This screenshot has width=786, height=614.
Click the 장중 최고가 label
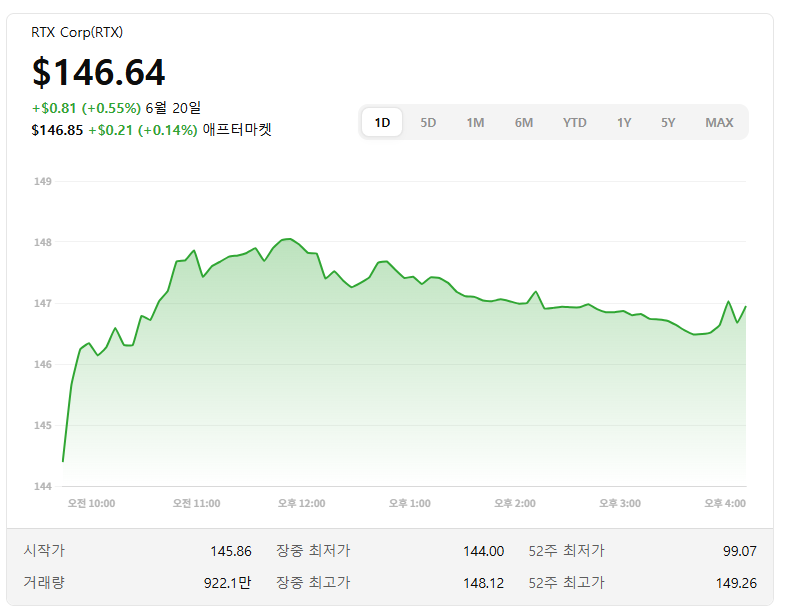click(313, 582)
